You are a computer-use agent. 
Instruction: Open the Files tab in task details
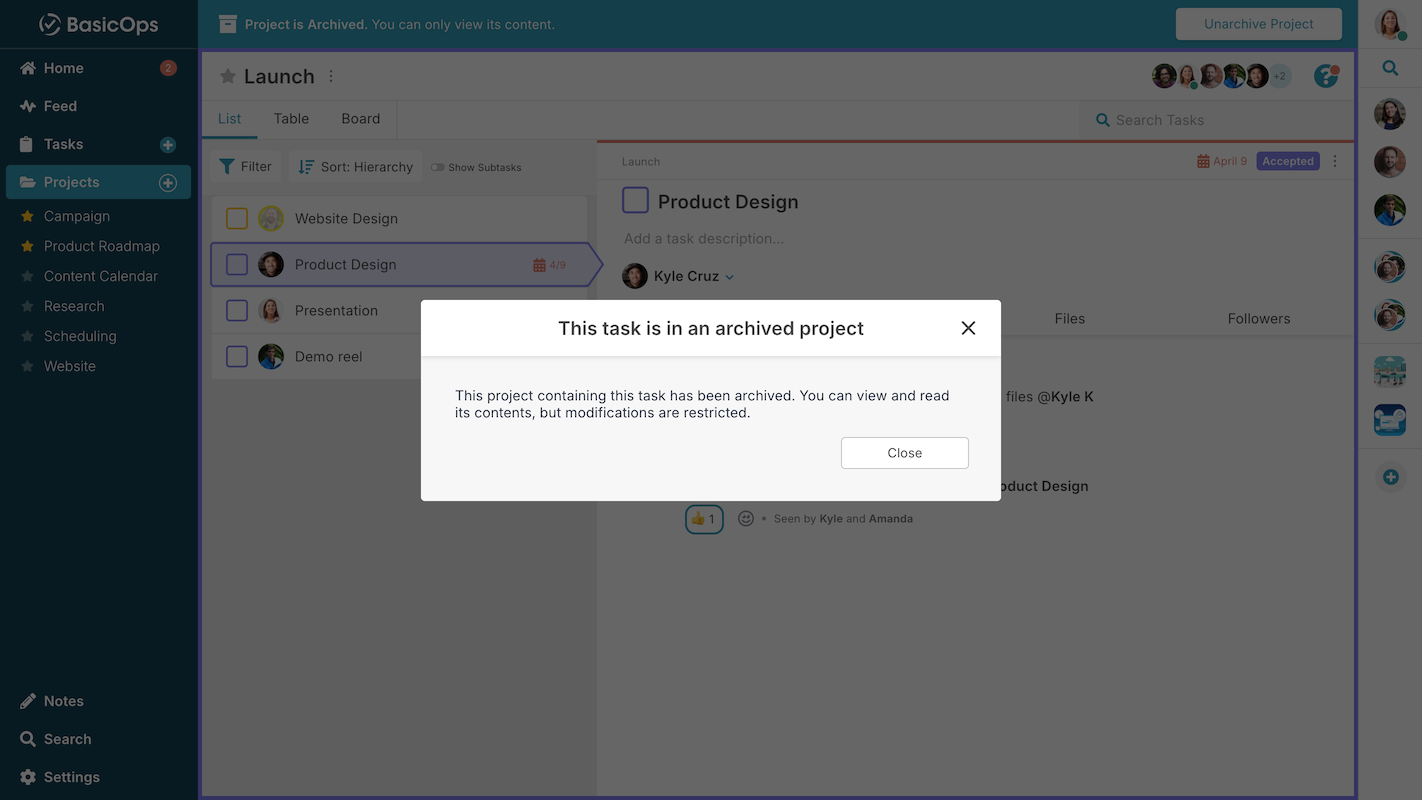tap(1069, 318)
